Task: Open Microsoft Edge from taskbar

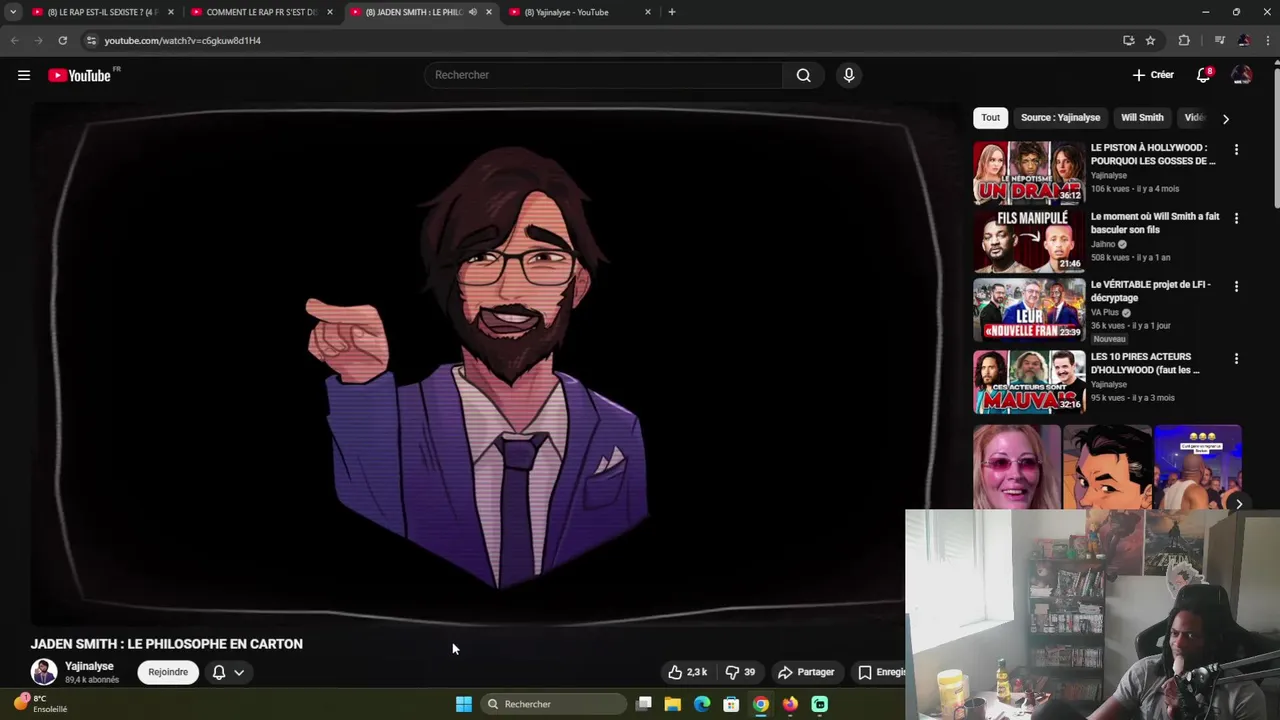Action: tap(702, 704)
